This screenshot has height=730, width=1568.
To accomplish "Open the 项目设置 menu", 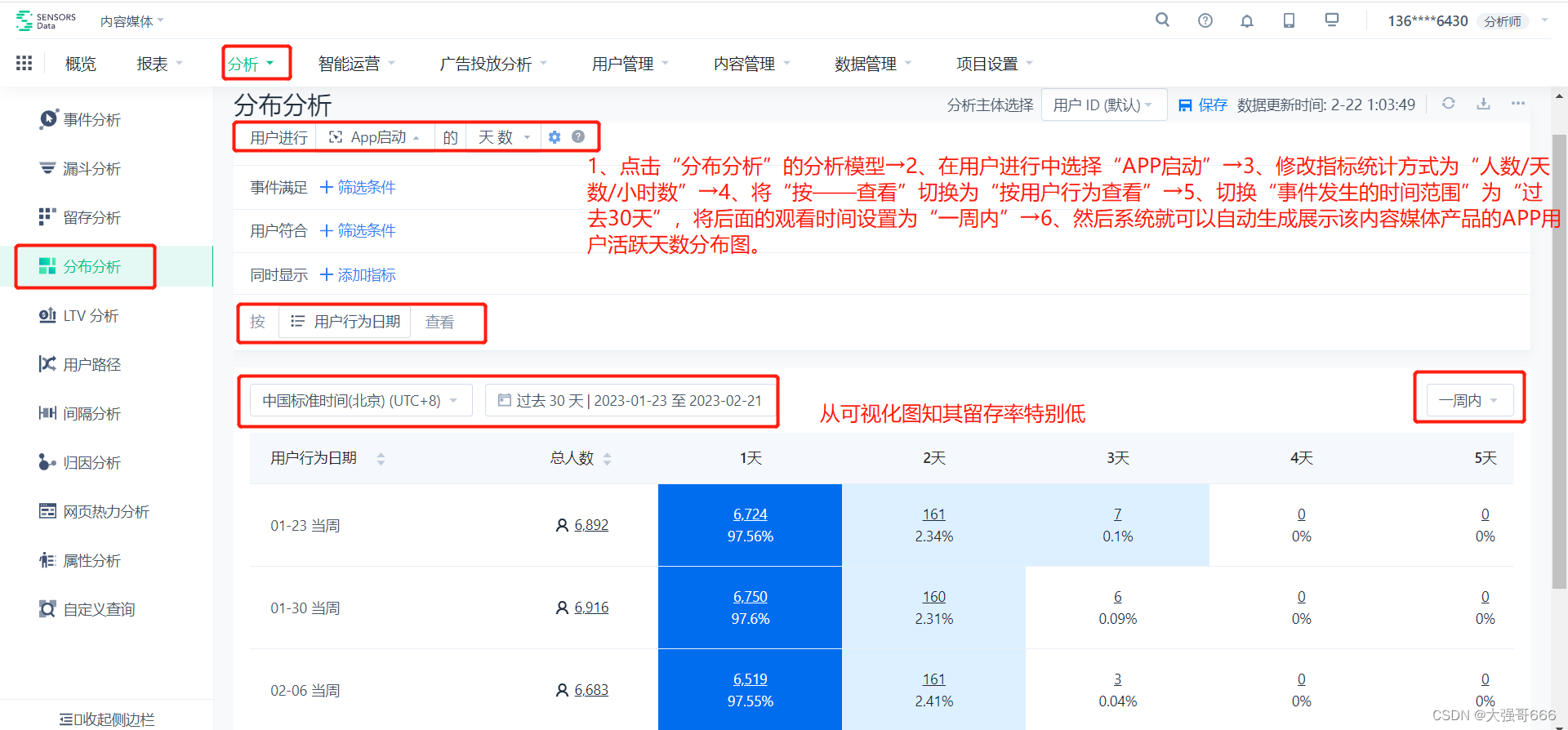I will click(x=995, y=64).
